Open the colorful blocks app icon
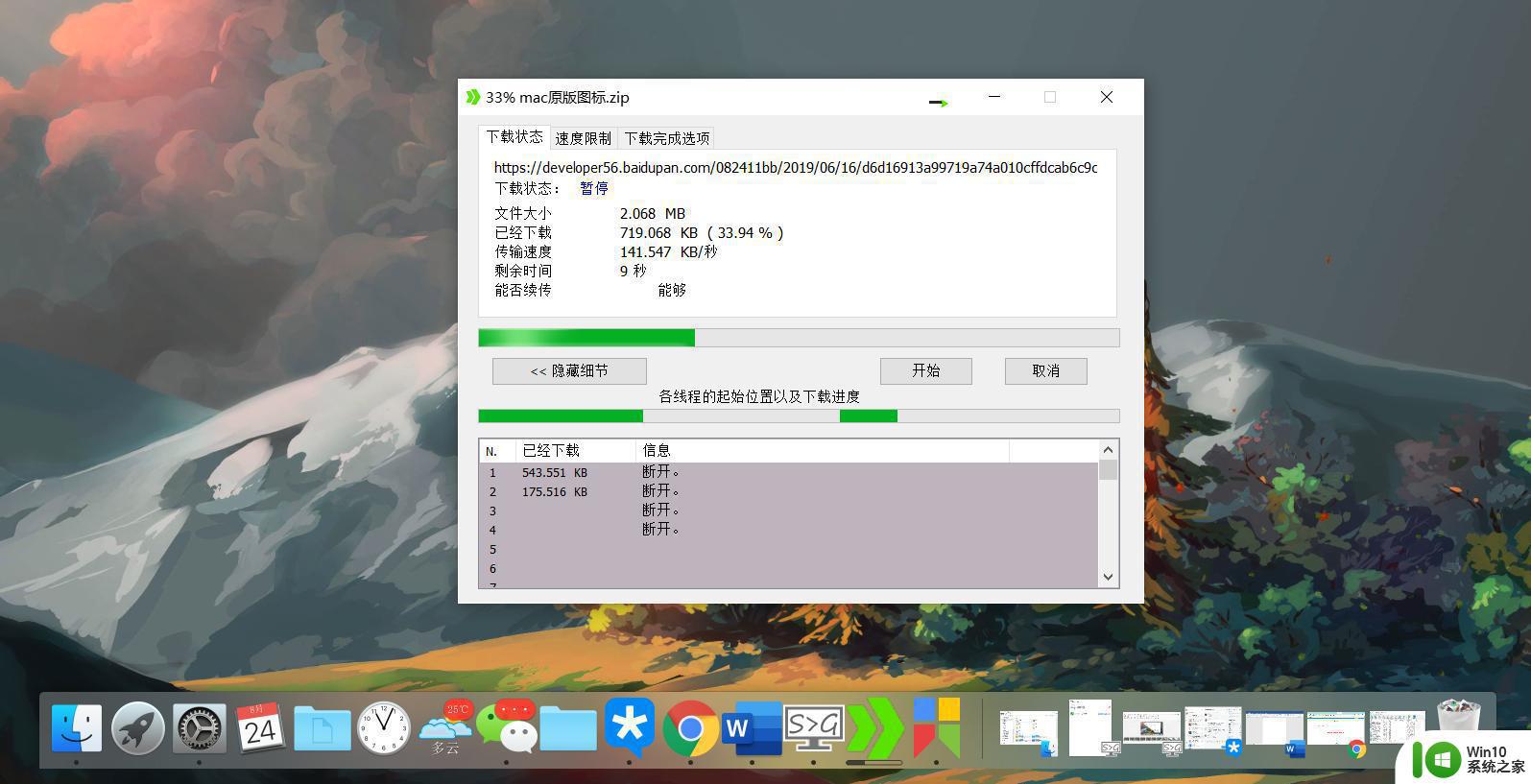 pyautogui.click(x=936, y=726)
